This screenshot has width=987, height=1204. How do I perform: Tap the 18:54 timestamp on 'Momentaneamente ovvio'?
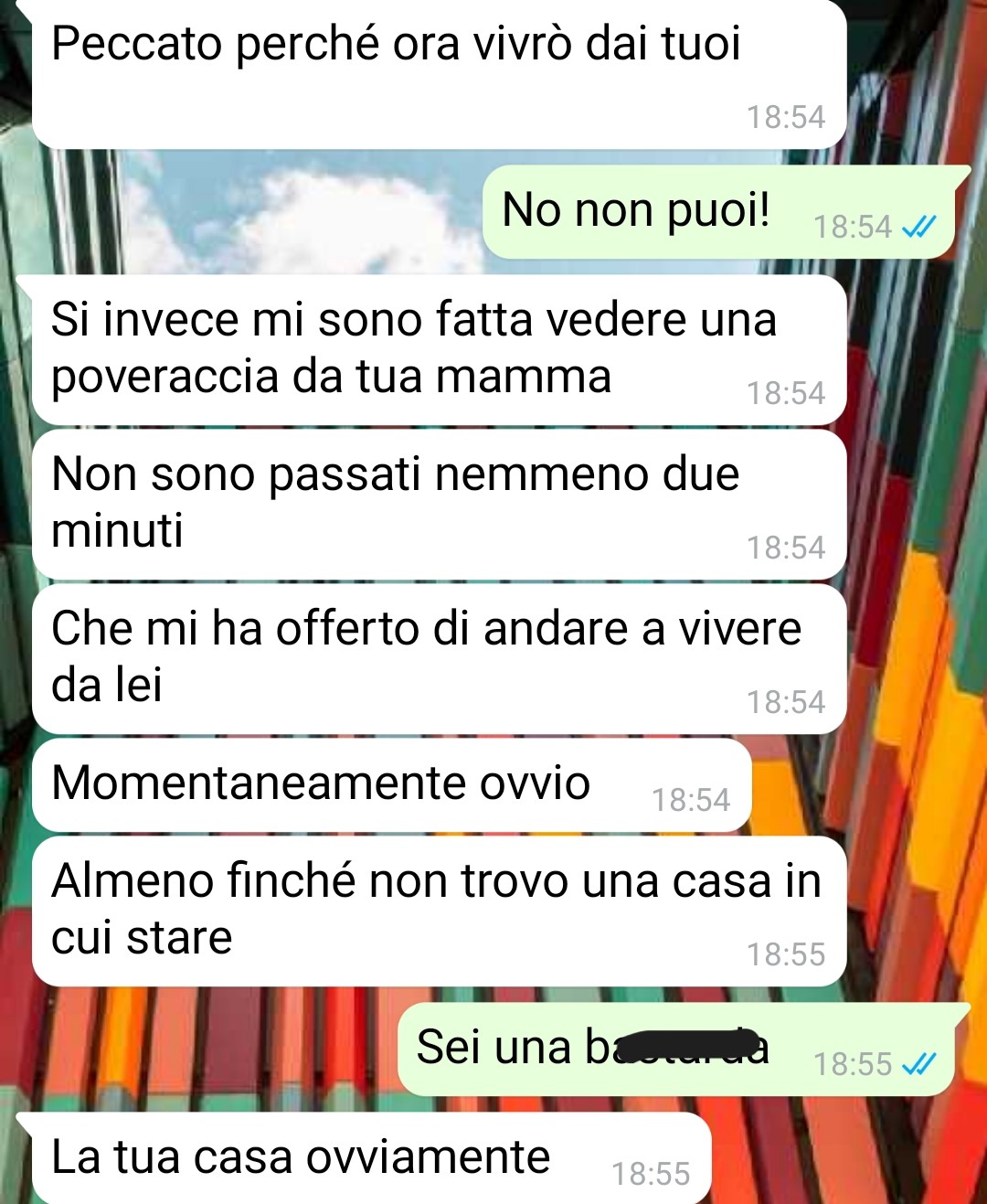click(x=691, y=800)
